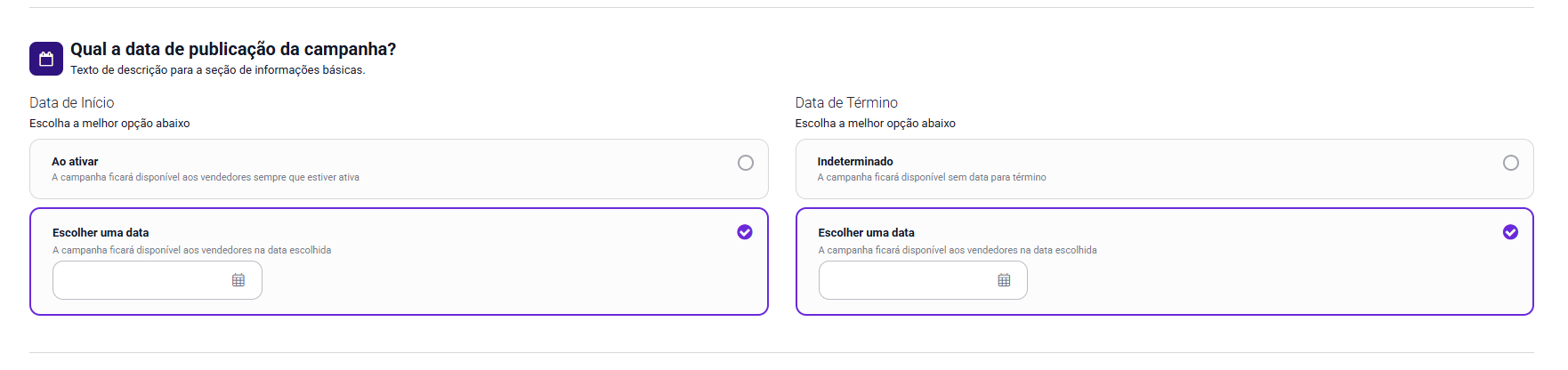Toggle end date "Escolher uma data" checked radio
Screen dimensions: 1568x370
pos(1510,232)
